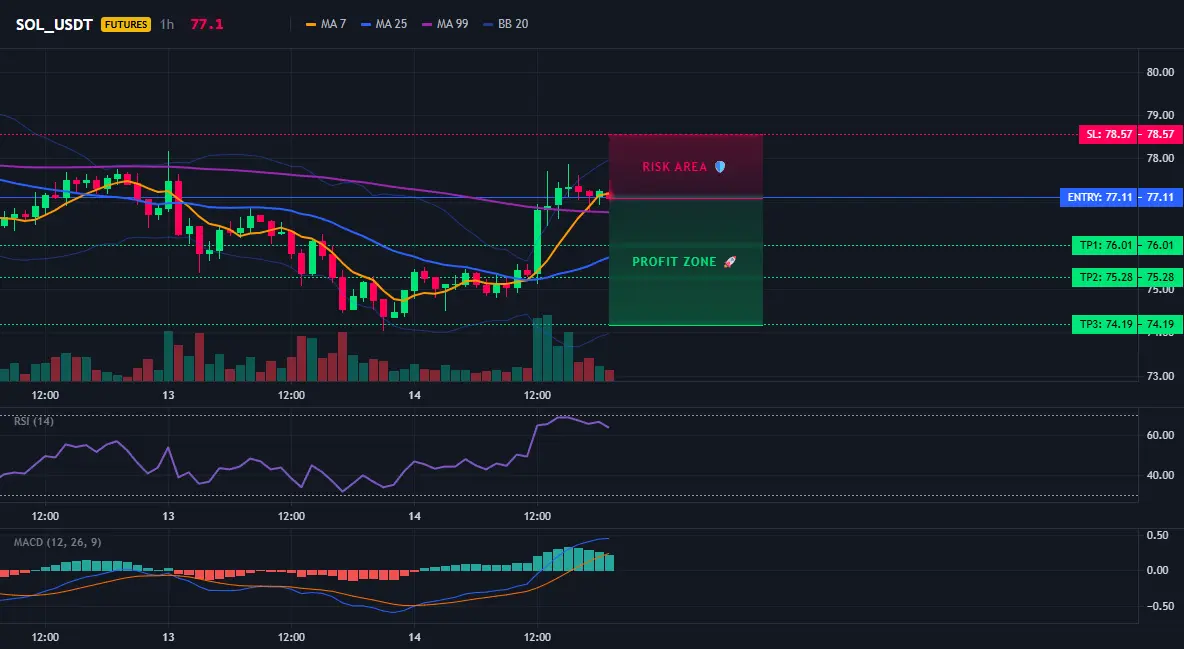Click the rocket icon beside PROFIT ZONE
The width and height of the screenshot is (1184, 649).
pos(729,261)
